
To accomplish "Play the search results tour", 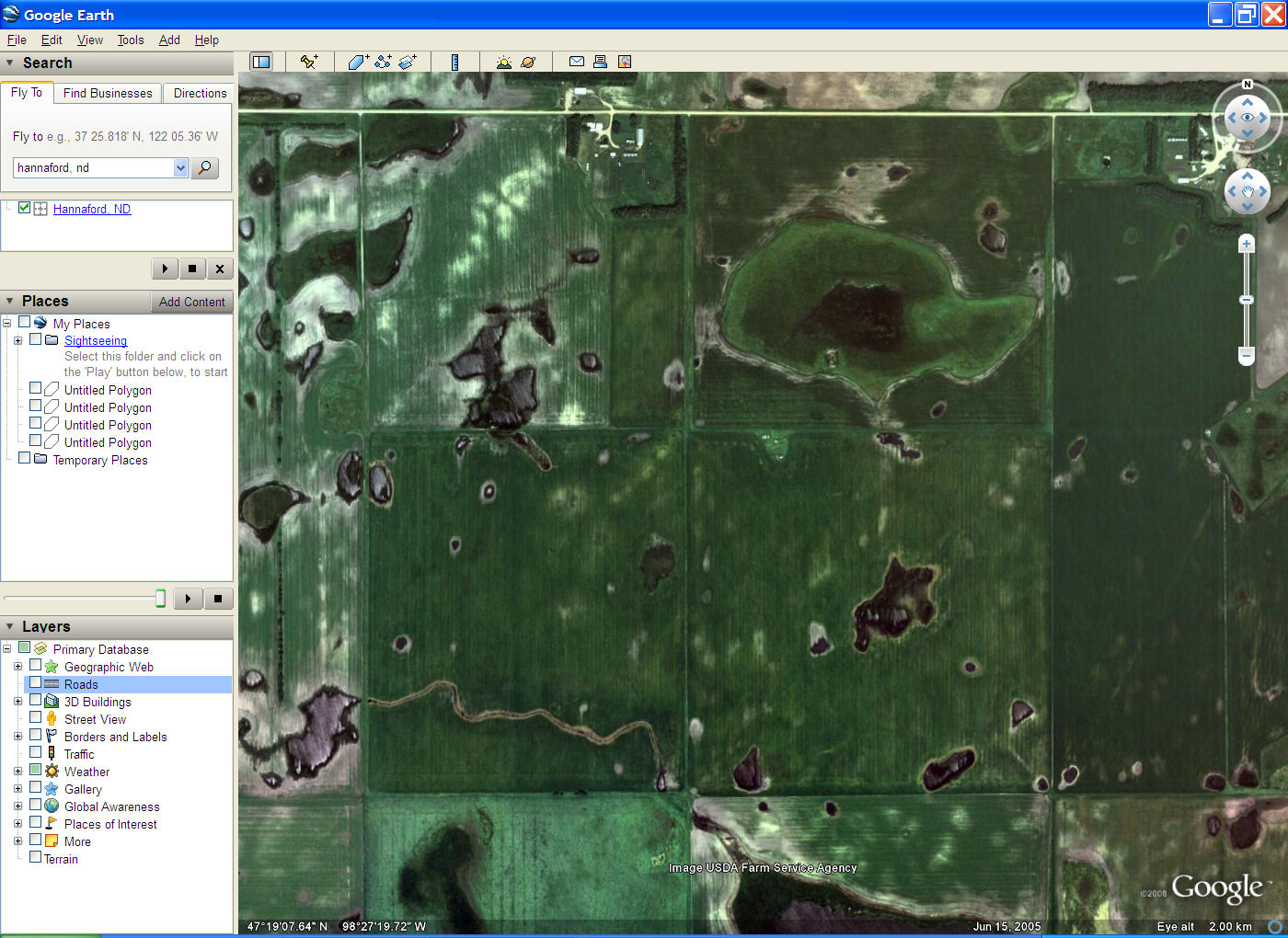I will pyautogui.click(x=165, y=269).
